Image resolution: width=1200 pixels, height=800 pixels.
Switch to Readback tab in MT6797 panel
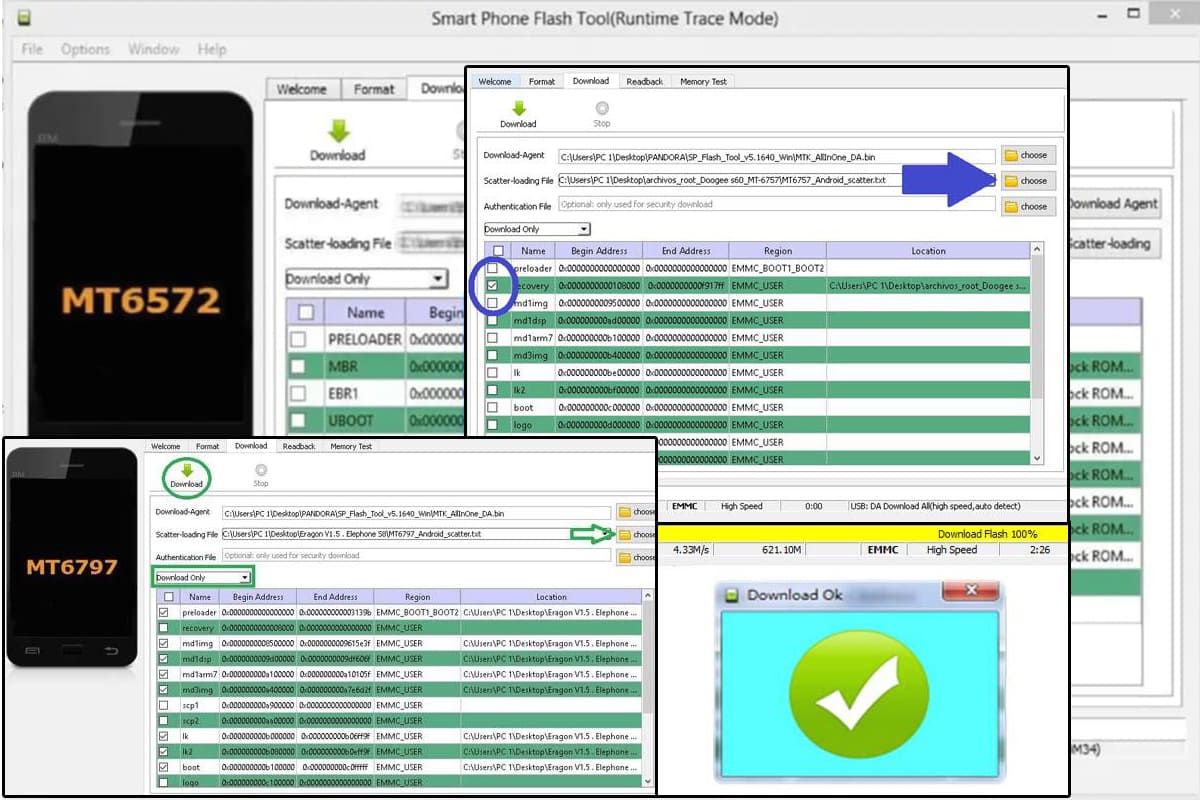(299, 447)
